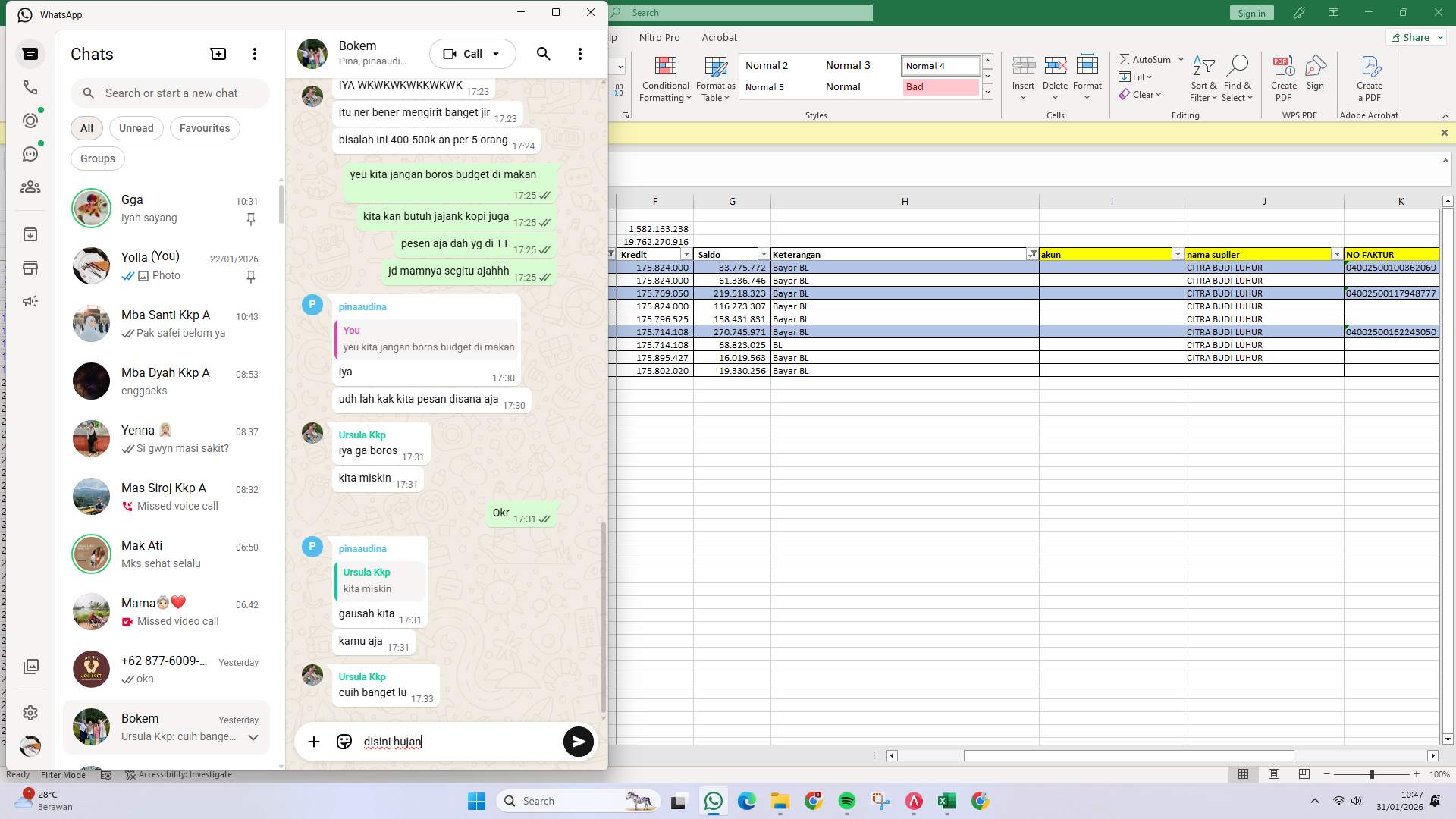Adjust the zoom slider in Excel status bar
1456x819 pixels.
coord(1373,774)
